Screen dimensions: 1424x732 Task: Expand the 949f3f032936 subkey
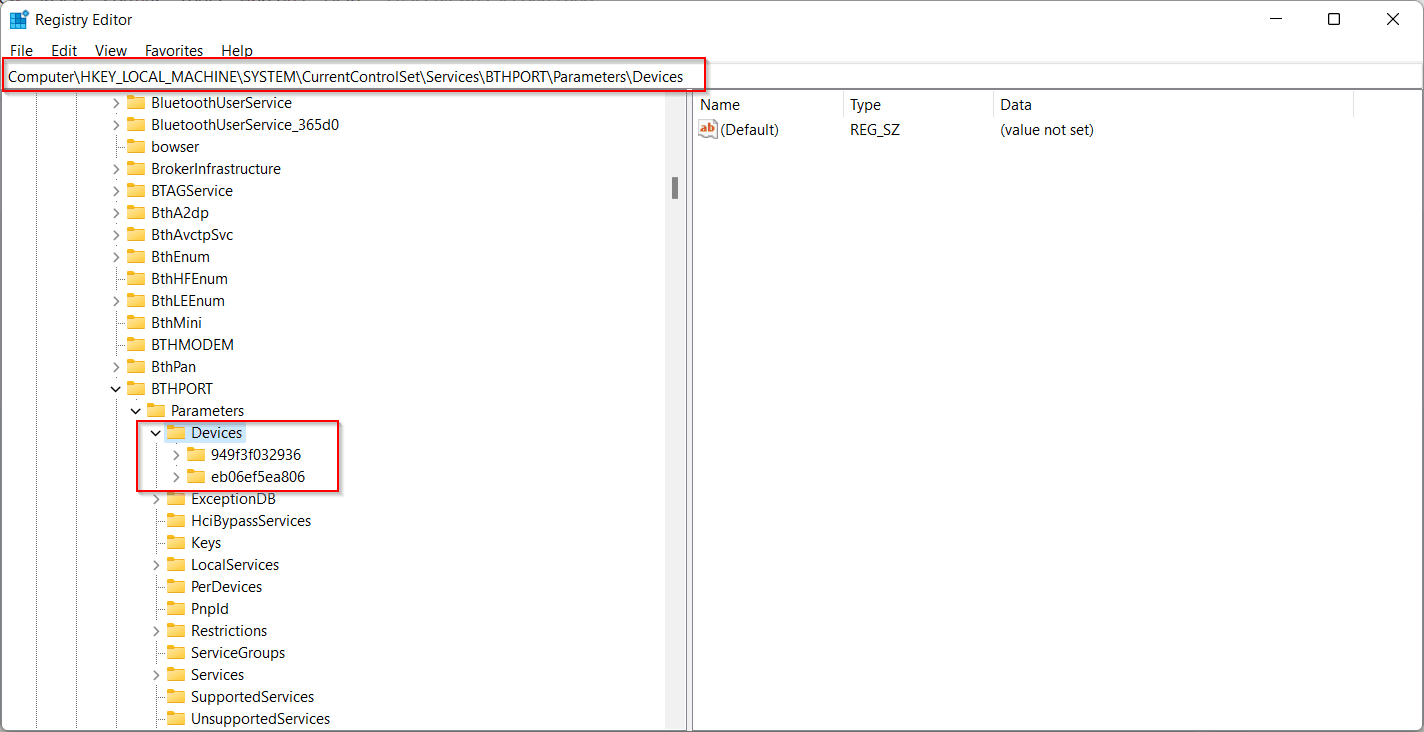point(176,455)
